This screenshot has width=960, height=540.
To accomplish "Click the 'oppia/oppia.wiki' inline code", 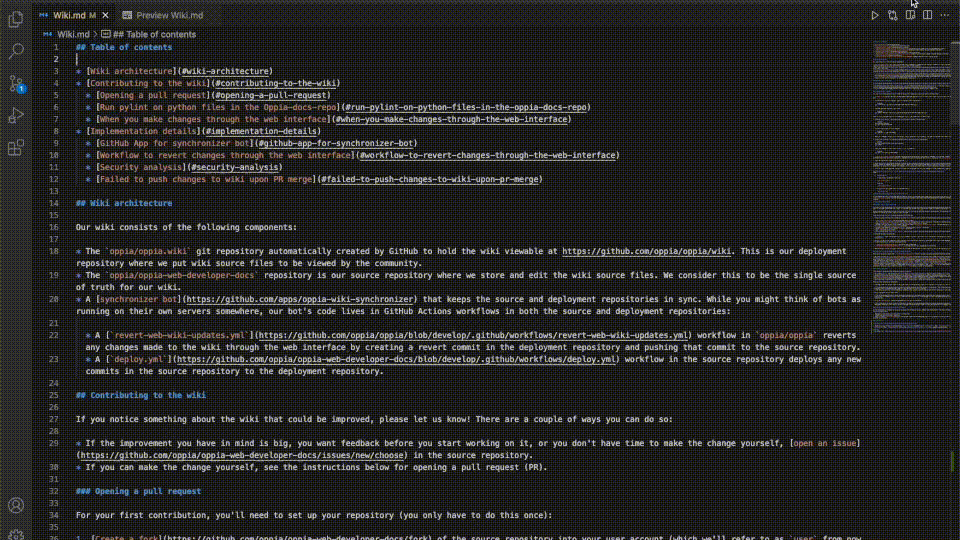I will click(148, 251).
